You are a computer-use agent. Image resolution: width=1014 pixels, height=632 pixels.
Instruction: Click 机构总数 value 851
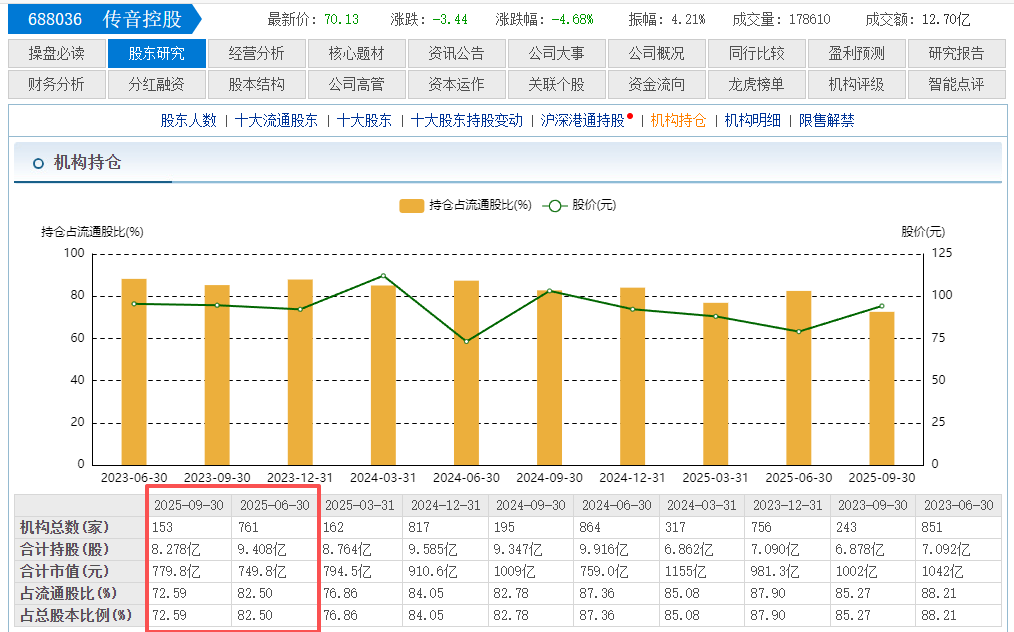(932, 527)
